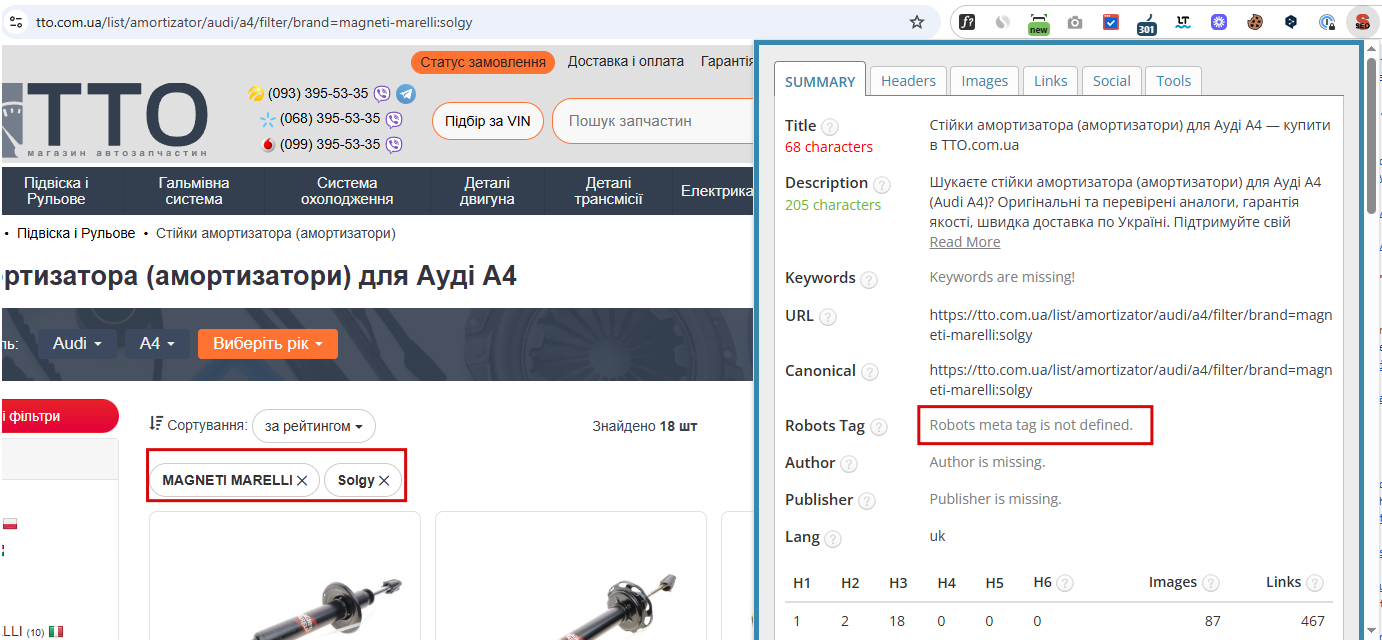Open the 301 redirect path extension
Viewport: 1382px width, 640px height.
[x=1147, y=23]
